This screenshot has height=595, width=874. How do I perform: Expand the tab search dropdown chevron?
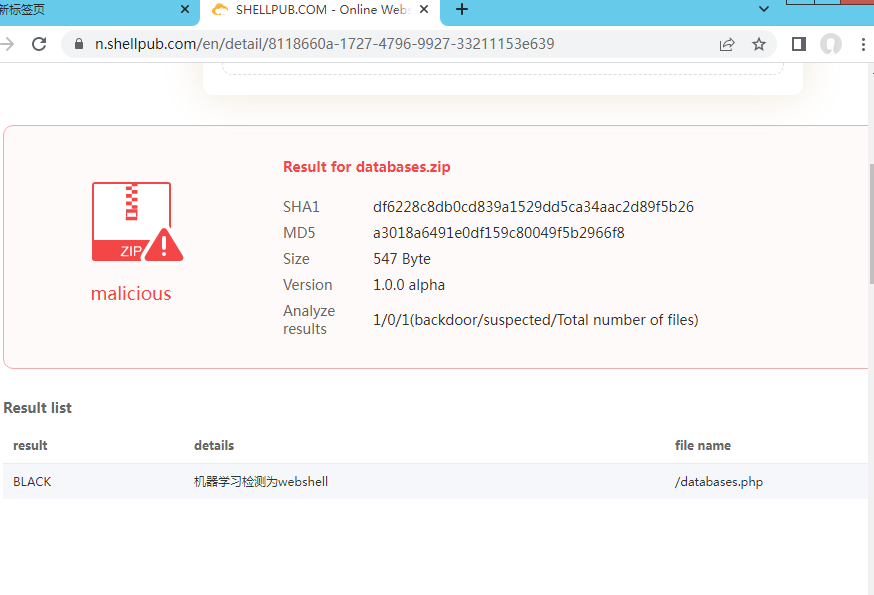[765, 10]
